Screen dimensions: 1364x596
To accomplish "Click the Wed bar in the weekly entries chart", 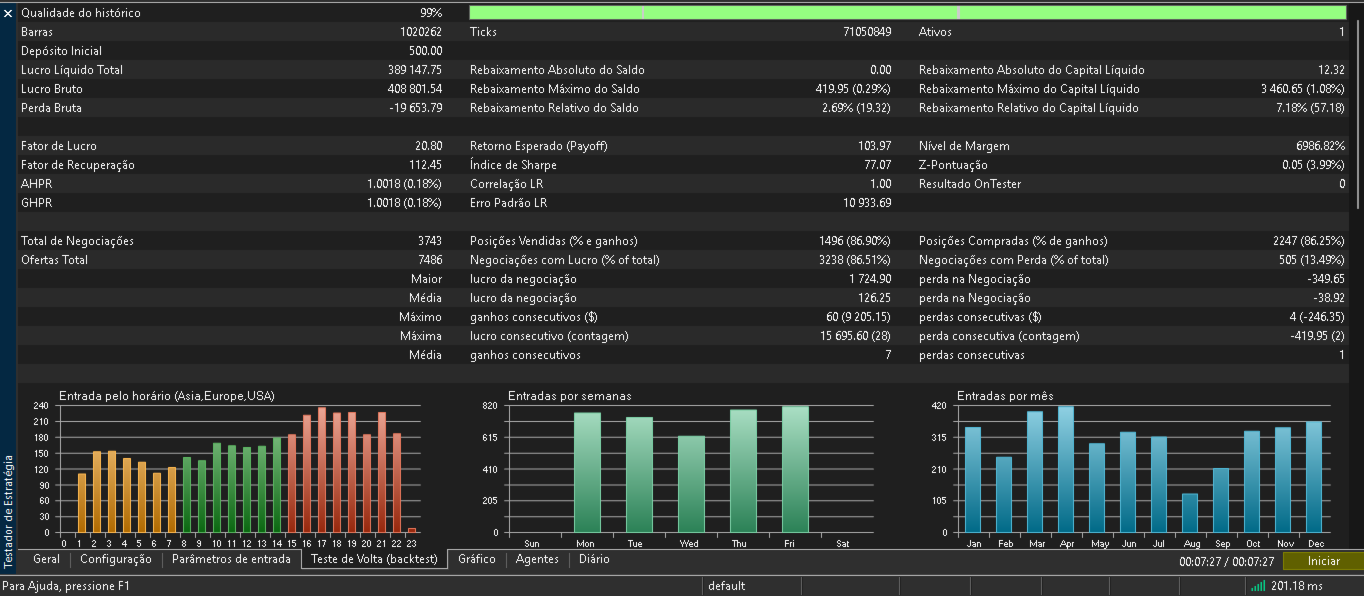I will tap(691, 484).
